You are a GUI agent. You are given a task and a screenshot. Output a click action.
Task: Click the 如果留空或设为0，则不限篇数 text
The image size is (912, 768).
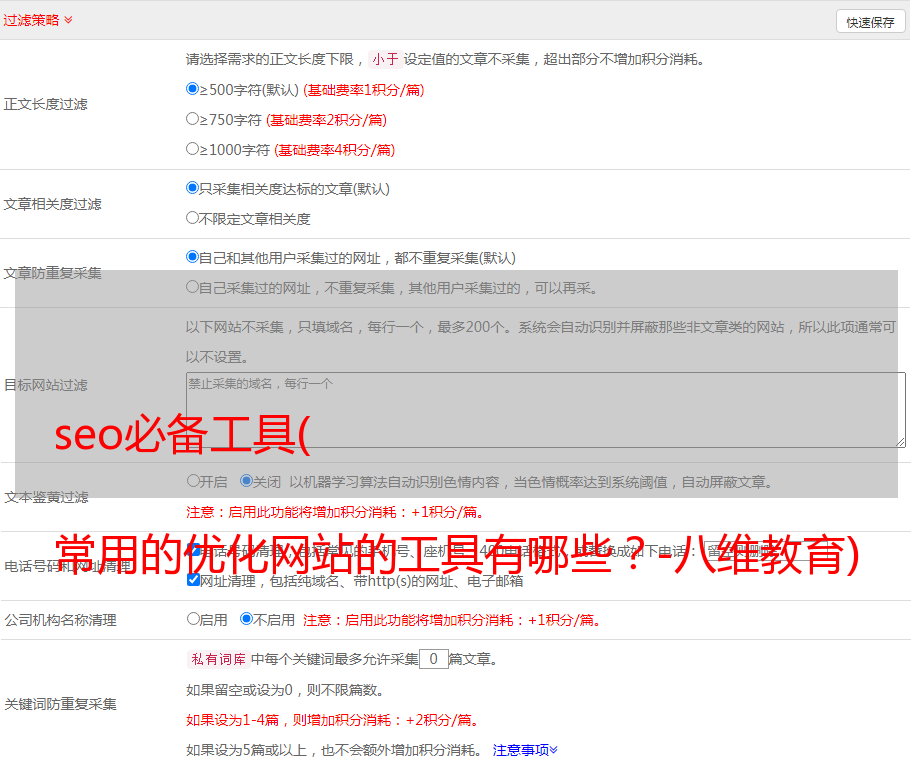[285, 690]
